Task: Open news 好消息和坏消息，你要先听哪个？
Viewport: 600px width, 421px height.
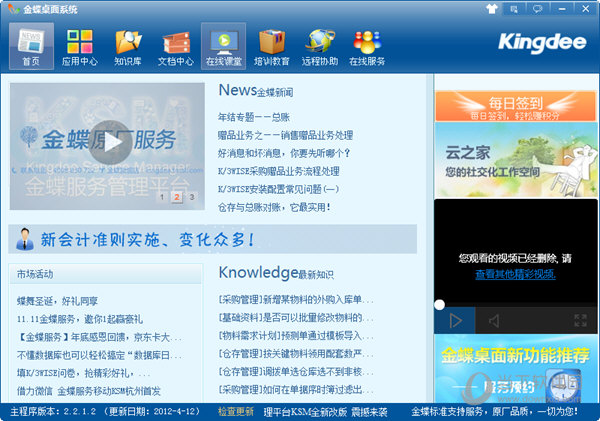Action: coord(284,153)
